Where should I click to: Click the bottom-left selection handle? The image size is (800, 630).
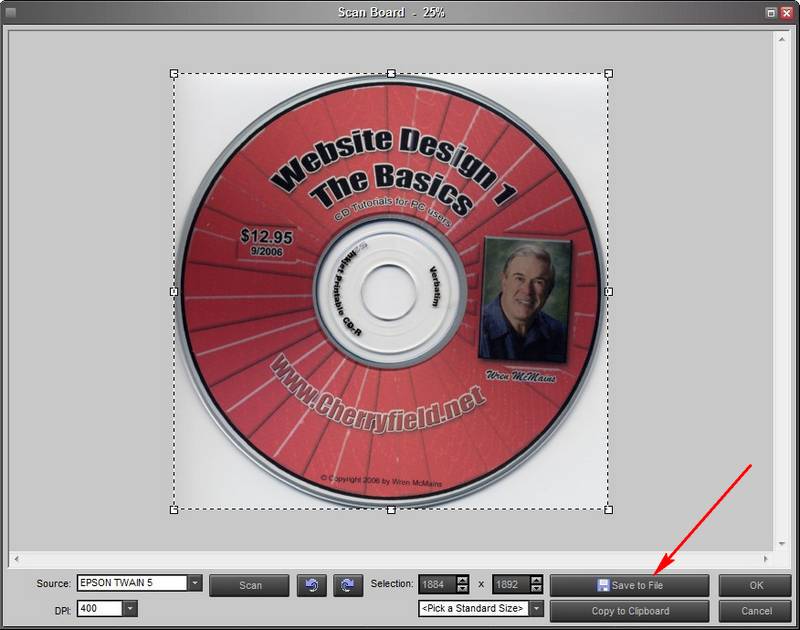(x=174, y=510)
